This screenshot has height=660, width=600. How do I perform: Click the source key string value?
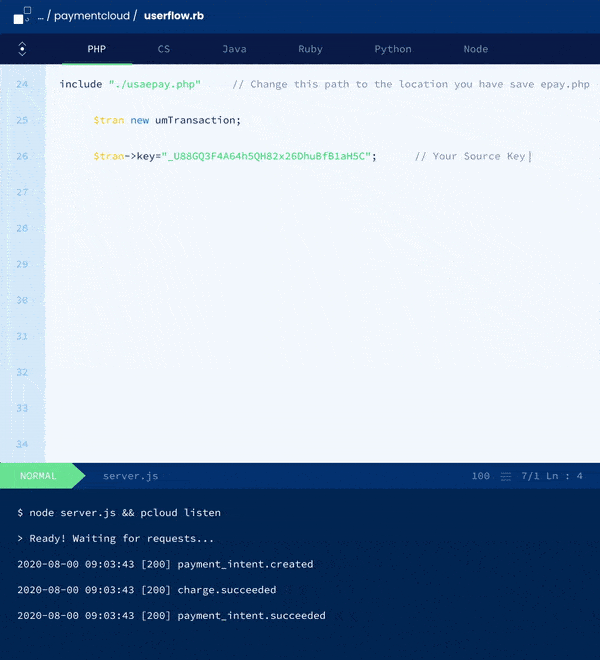coord(266,156)
